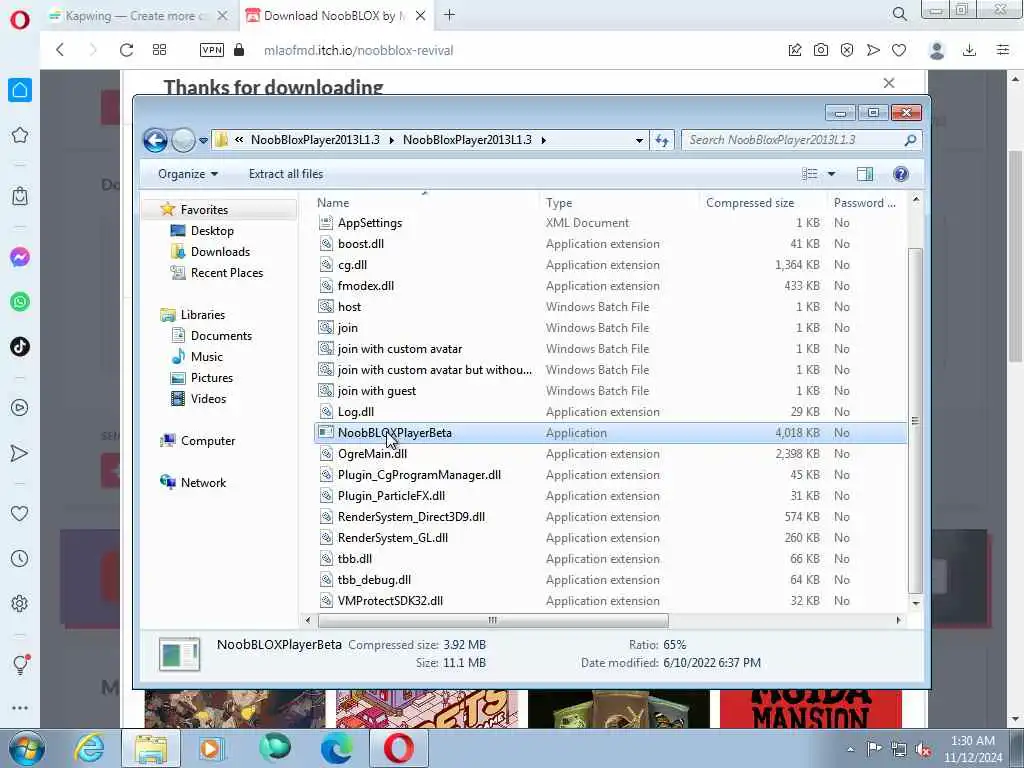The height and width of the screenshot is (768, 1024).
Task: Select VMProtectSDK32.dll file
Action: click(390, 601)
